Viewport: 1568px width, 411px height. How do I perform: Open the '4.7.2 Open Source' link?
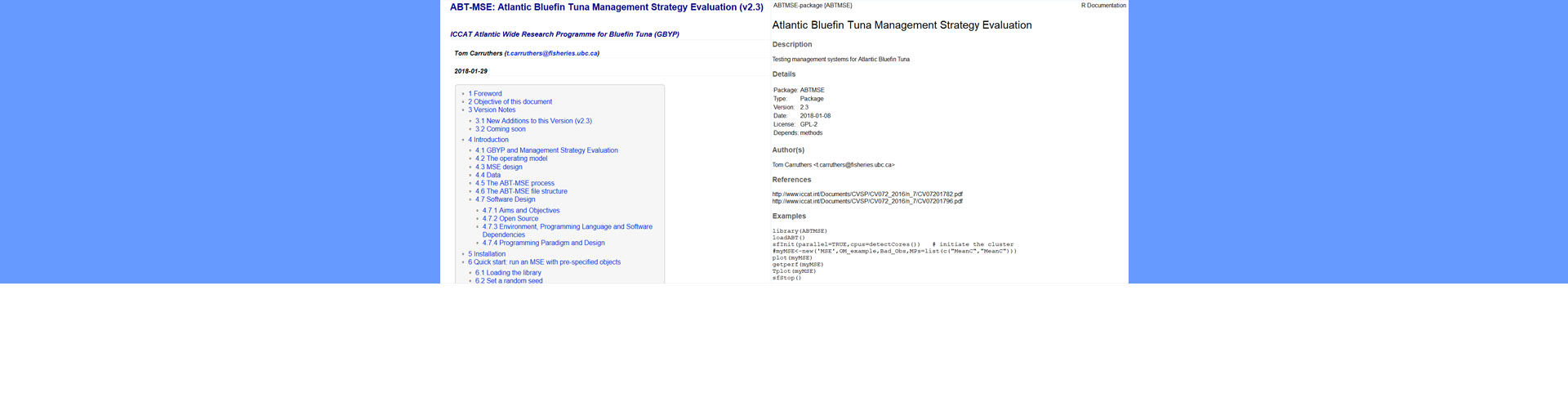[x=510, y=219]
